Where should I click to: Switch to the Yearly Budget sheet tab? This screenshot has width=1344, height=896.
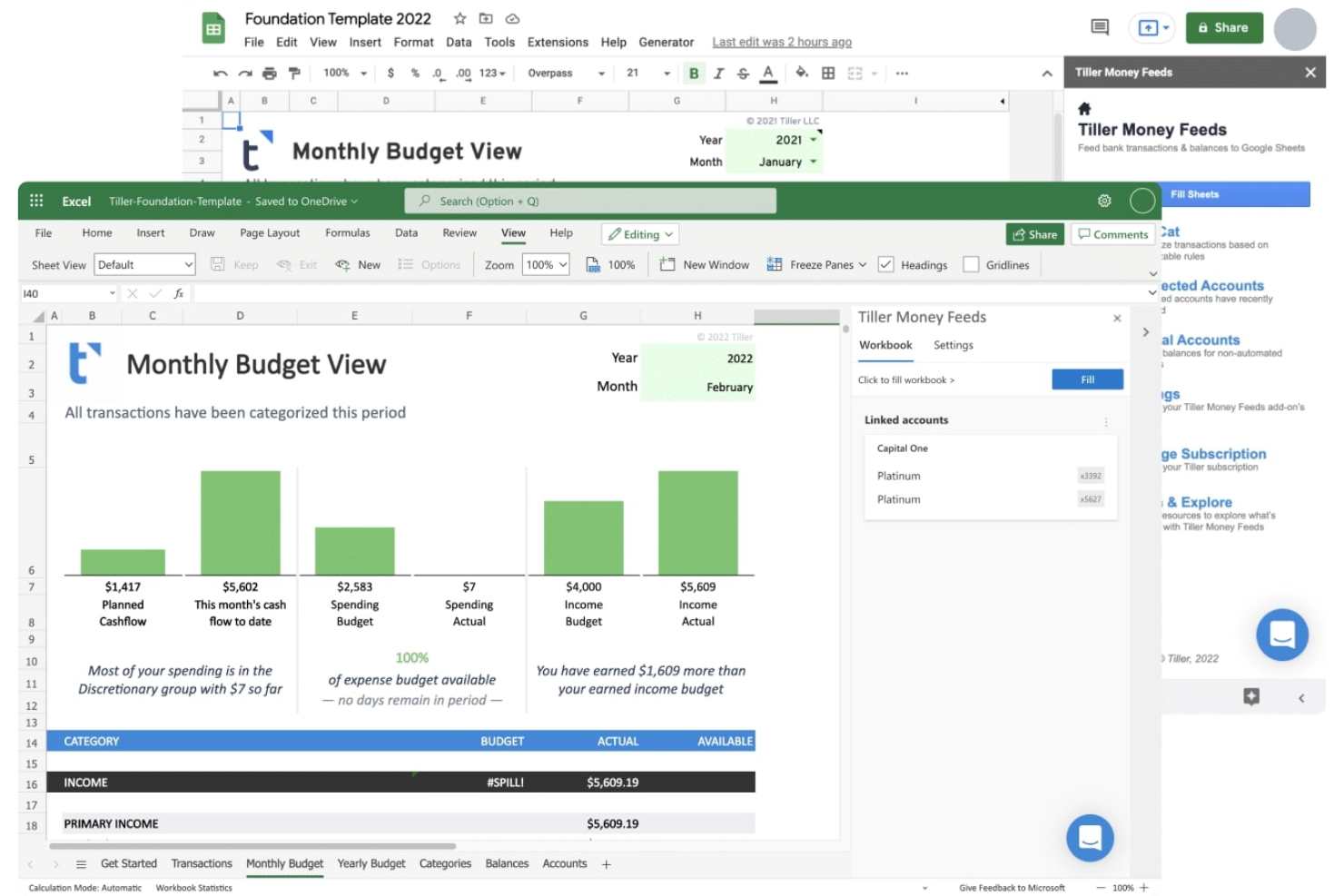point(371,863)
